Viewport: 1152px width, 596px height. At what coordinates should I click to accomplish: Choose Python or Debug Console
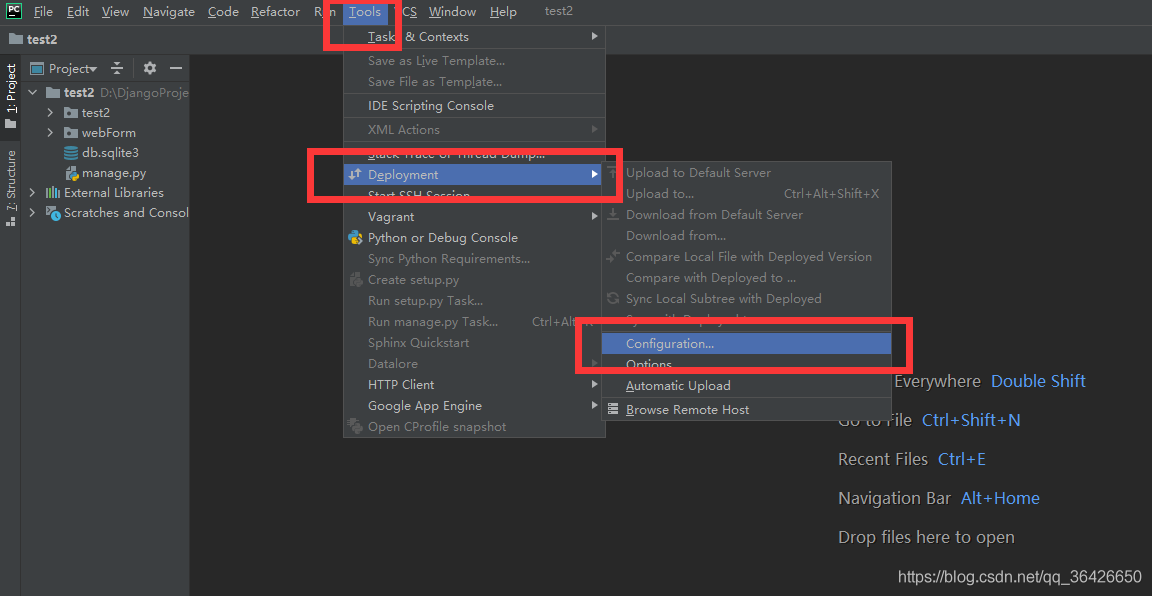click(x=474, y=238)
